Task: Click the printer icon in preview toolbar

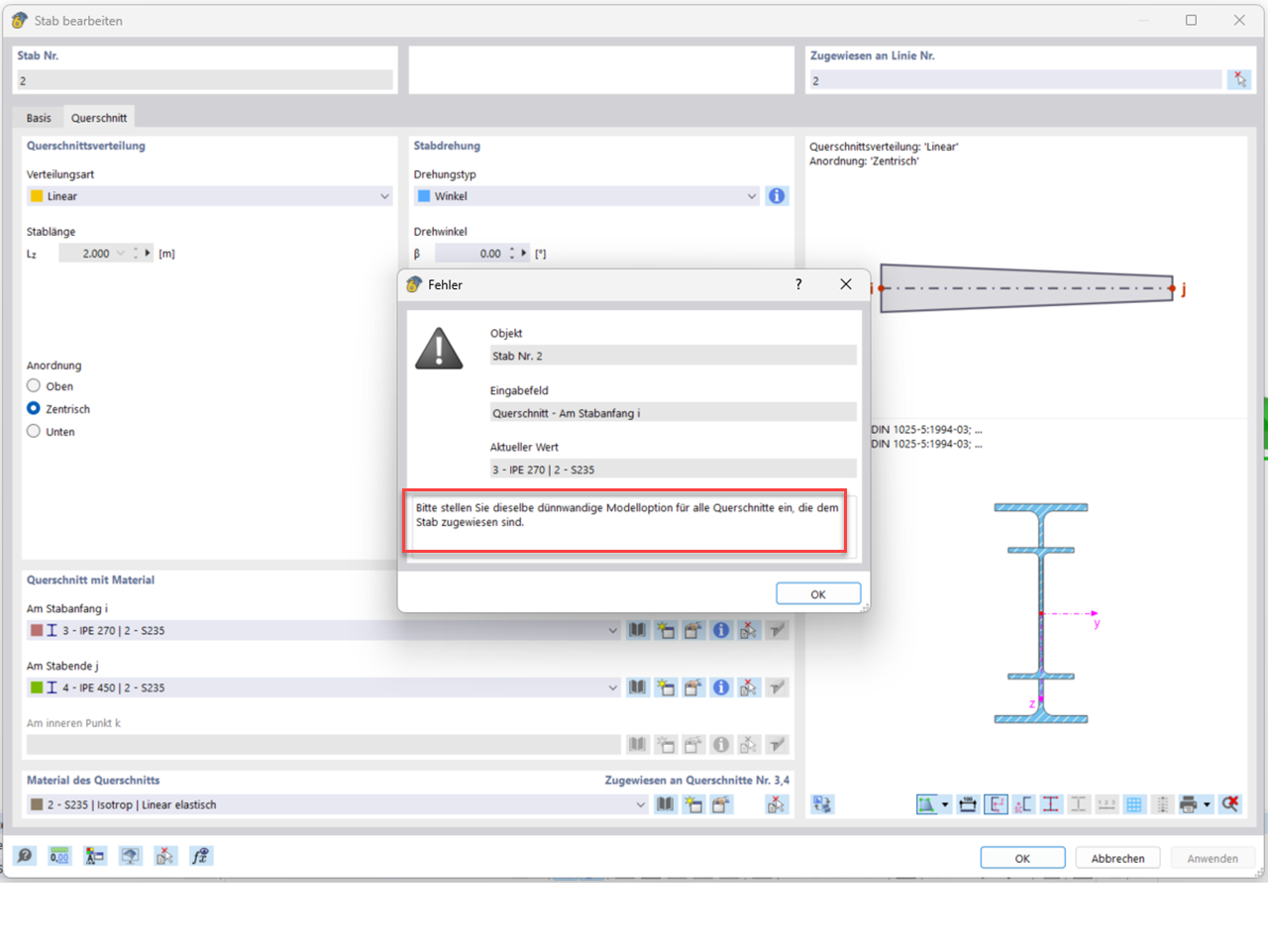Action: [x=1189, y=804]
